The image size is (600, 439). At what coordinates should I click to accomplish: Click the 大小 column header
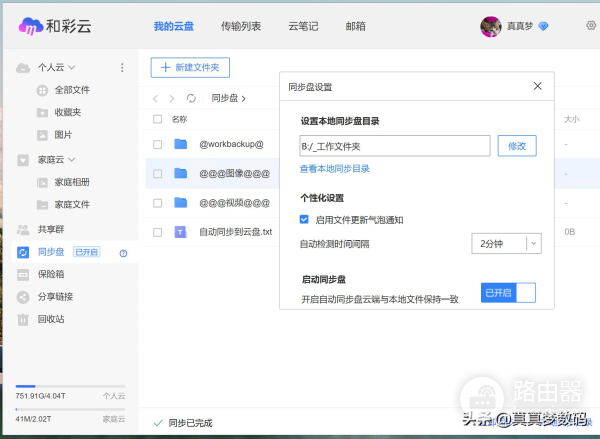click(x=572, y=119)
